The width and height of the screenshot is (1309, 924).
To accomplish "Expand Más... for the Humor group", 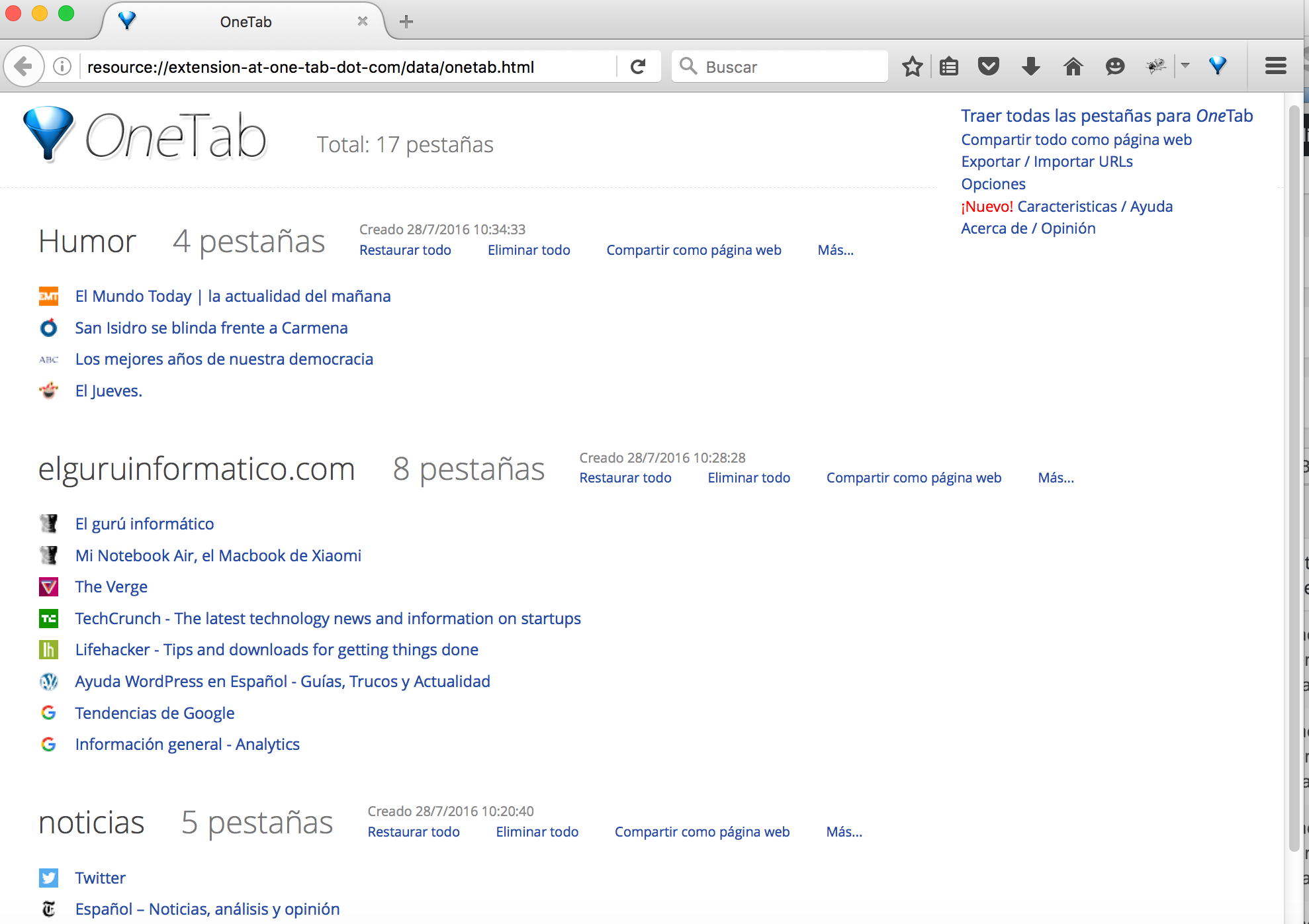I will (x=836, y=250).
